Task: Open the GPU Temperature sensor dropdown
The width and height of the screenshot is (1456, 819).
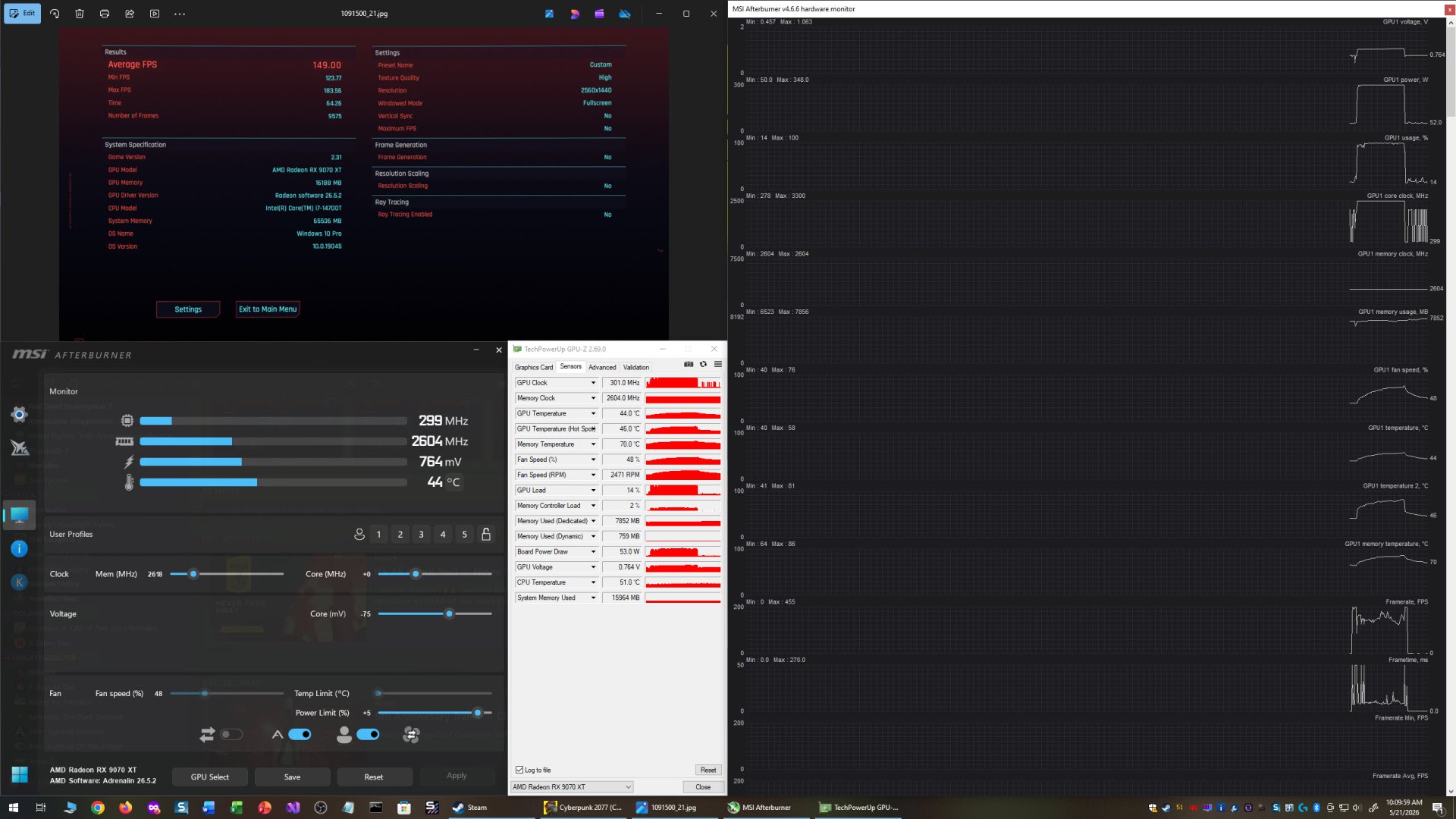Action: [x=593, y=413]
